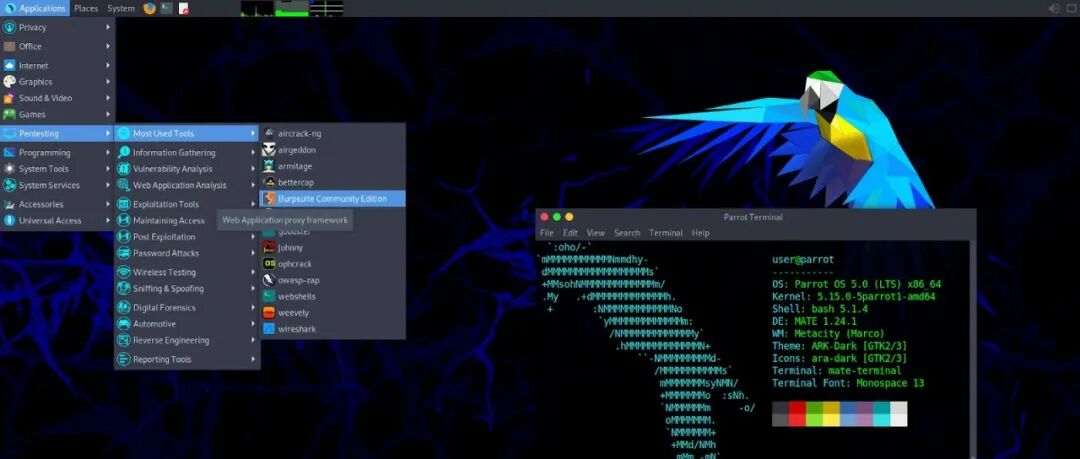Click 'OS: Parrot OS 5.0 (LTS) x86_64' line
This screenshot has height=459, width=1080.
tap(856, 284)
